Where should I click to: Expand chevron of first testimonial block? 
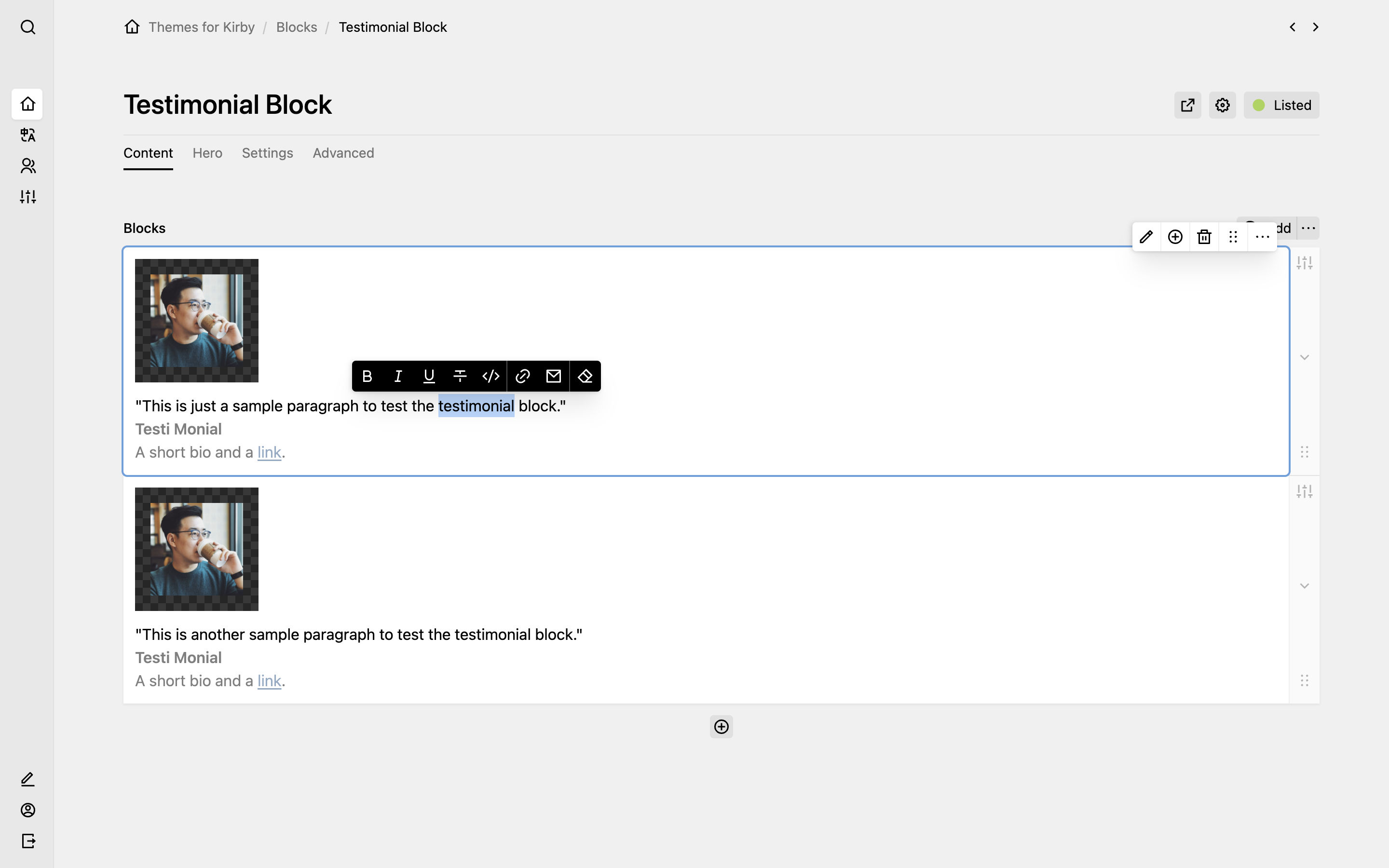click(x=1305, y=357)
